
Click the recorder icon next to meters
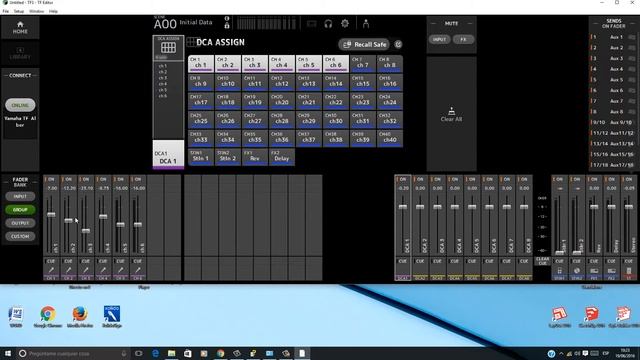(x=311, y=24)
